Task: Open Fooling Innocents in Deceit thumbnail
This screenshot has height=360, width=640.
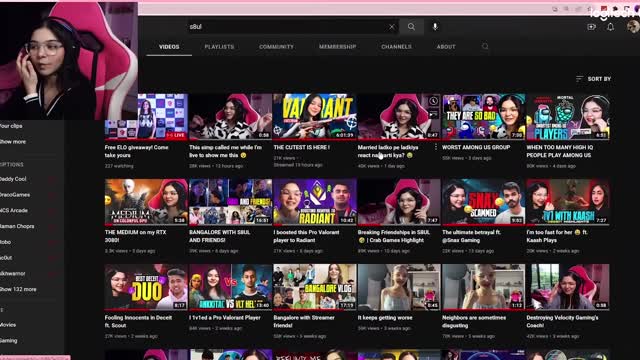Action: (x=146, y=287)
